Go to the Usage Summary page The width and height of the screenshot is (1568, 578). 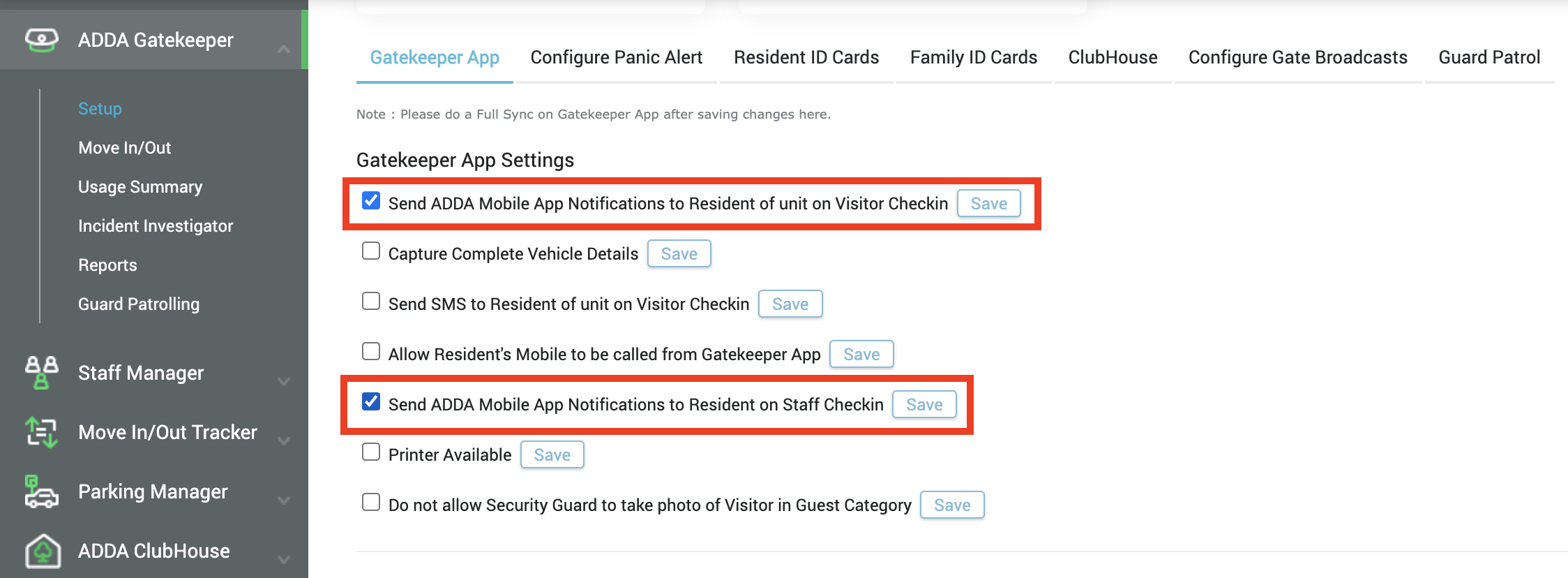(x=140, y=186)
